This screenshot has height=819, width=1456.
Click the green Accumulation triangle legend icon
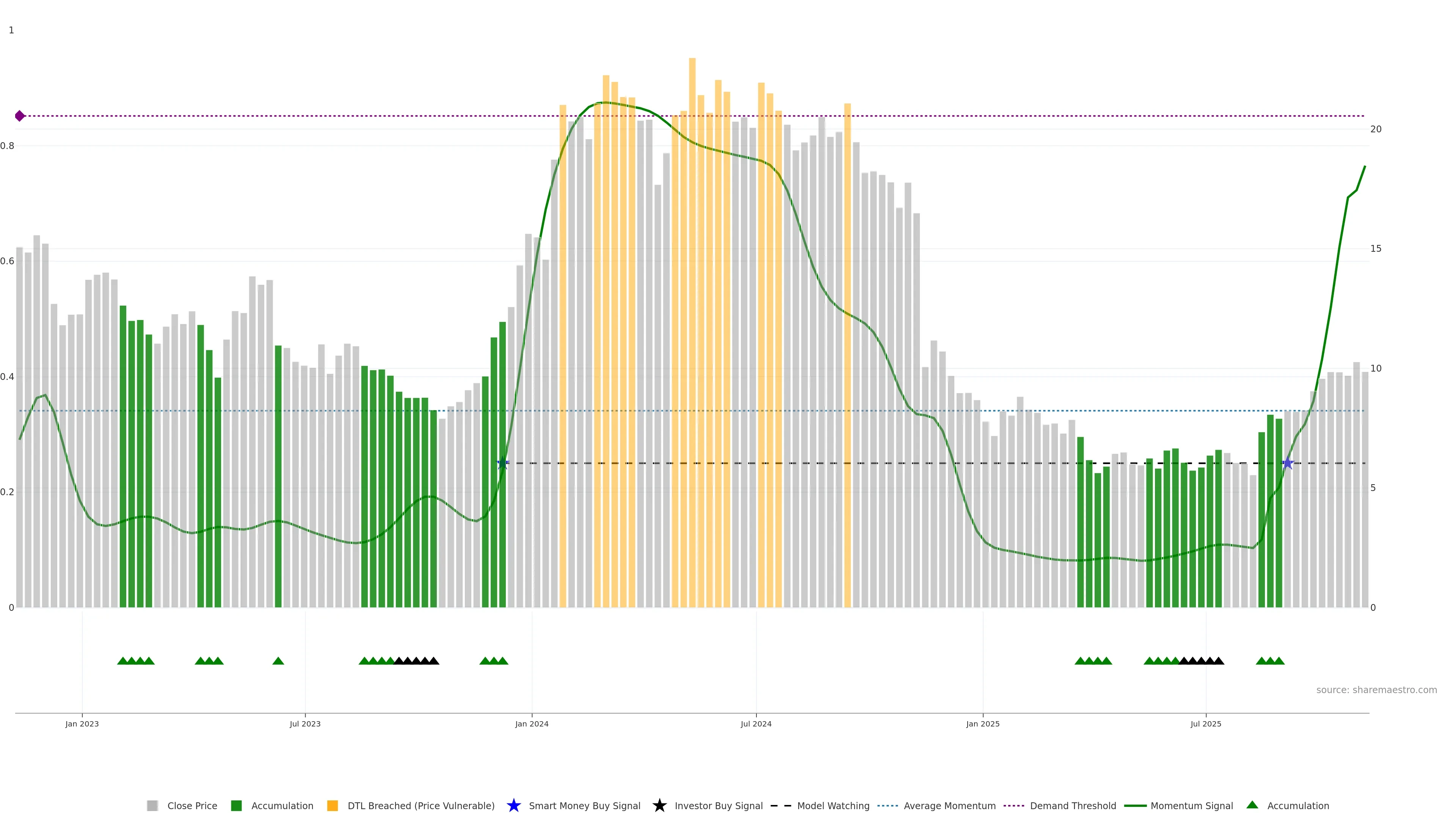pos(1252,805)
